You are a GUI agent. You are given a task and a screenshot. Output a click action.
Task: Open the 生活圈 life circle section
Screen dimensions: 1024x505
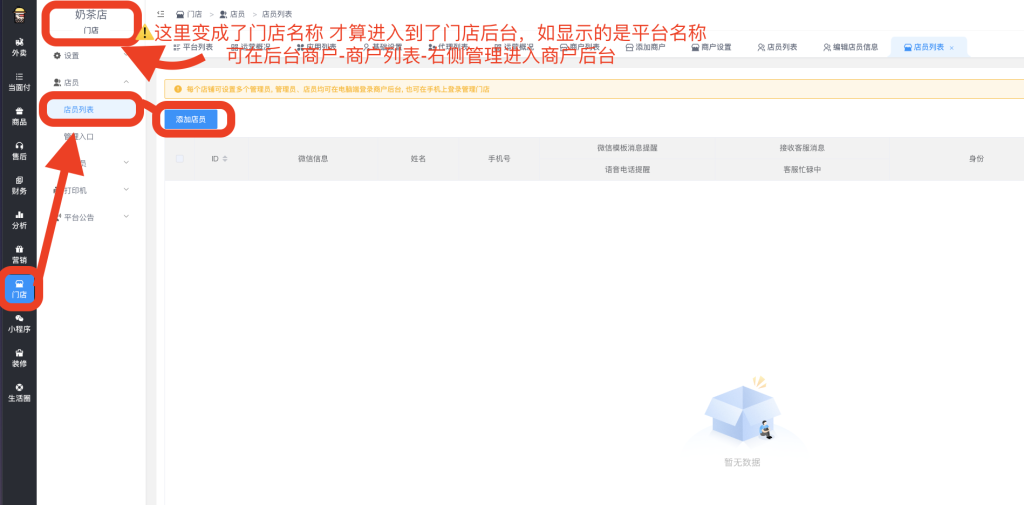[x=18, y=392]
